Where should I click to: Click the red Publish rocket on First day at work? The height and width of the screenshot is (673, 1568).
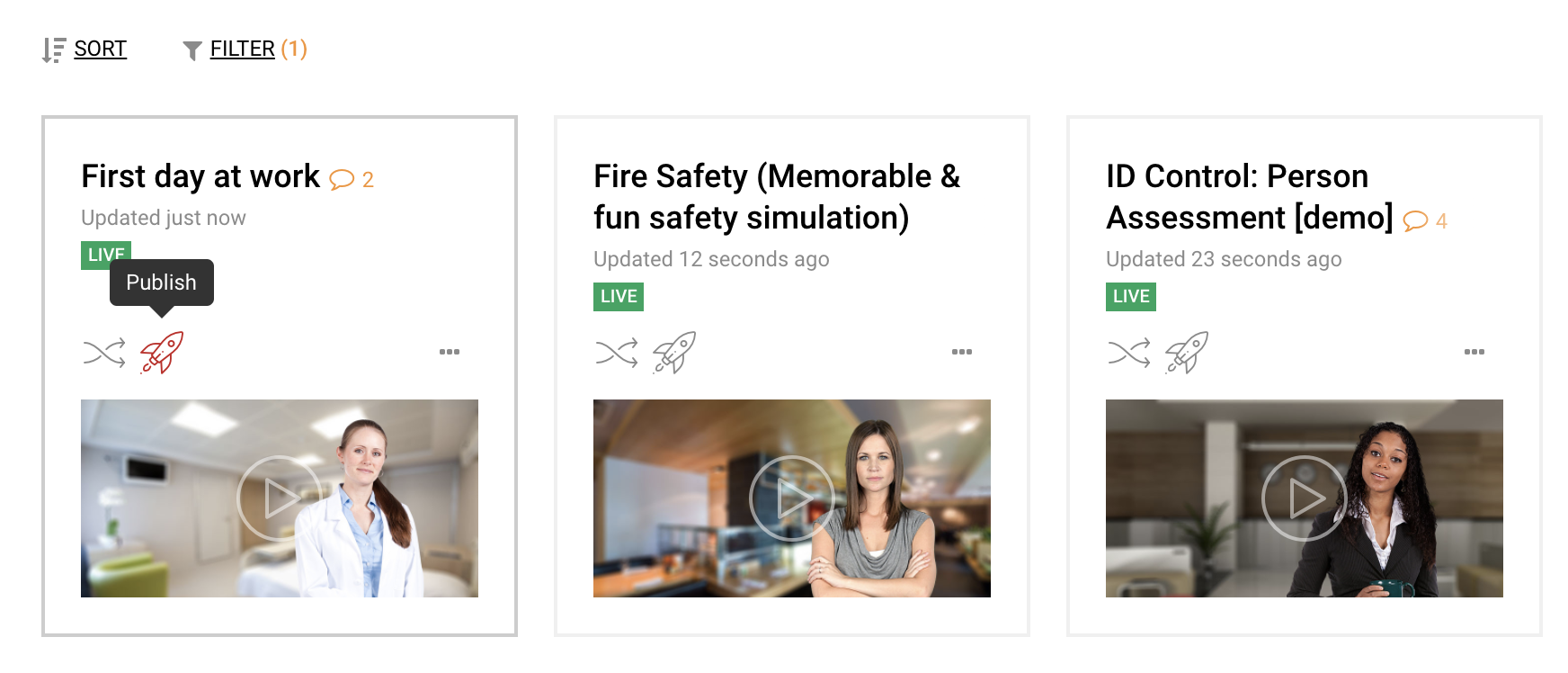tap(162, 352)
